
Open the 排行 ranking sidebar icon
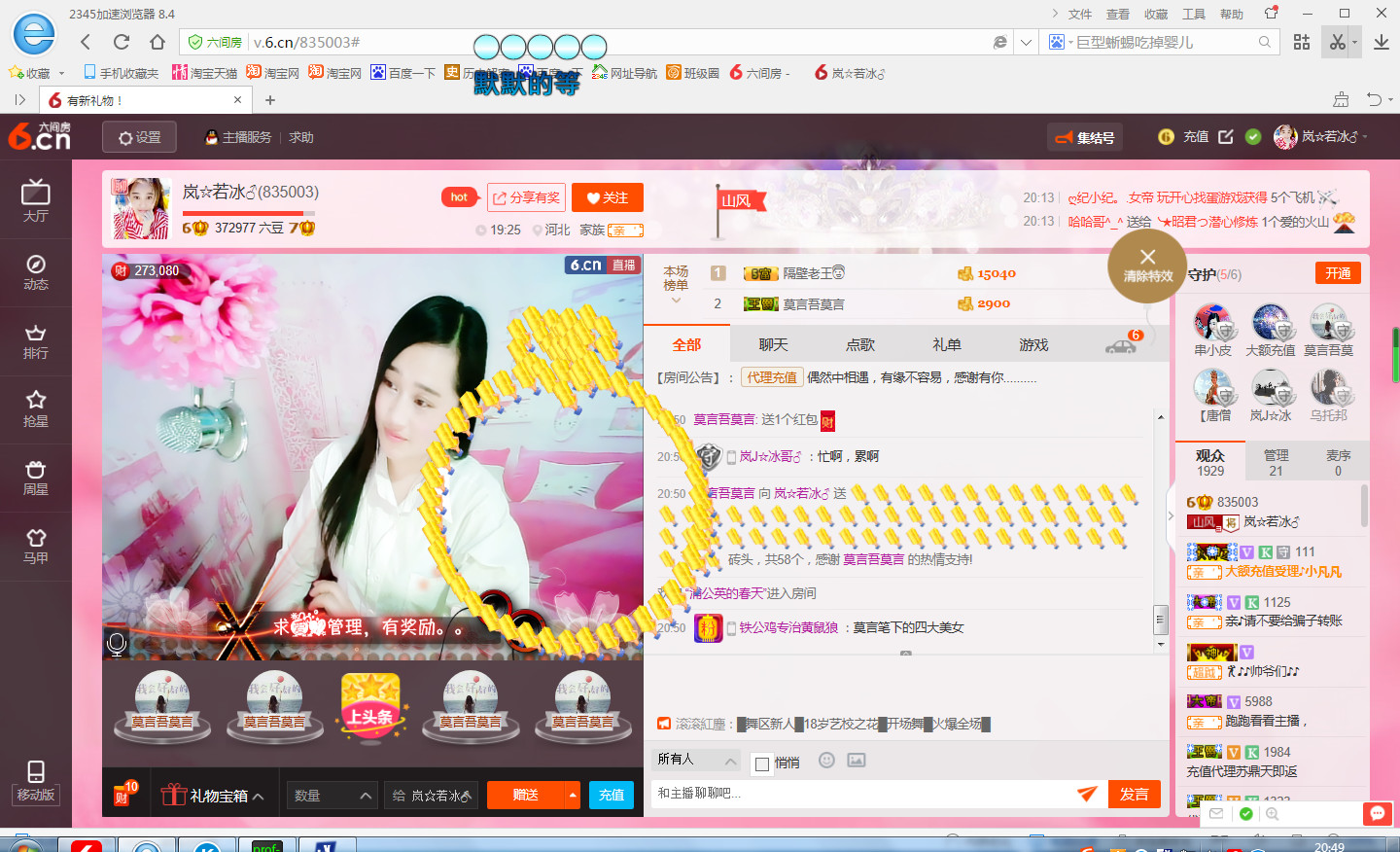pyautogui.click(x=36, y=341)
